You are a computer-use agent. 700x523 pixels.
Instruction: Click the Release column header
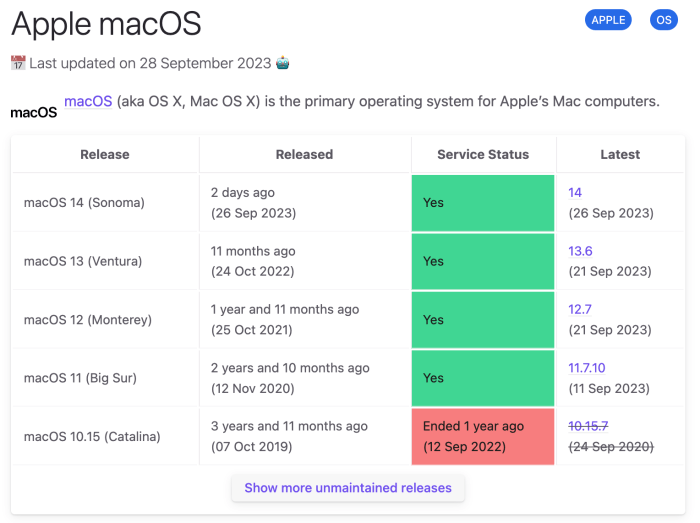pyautogui.click(x=105, y=154)
